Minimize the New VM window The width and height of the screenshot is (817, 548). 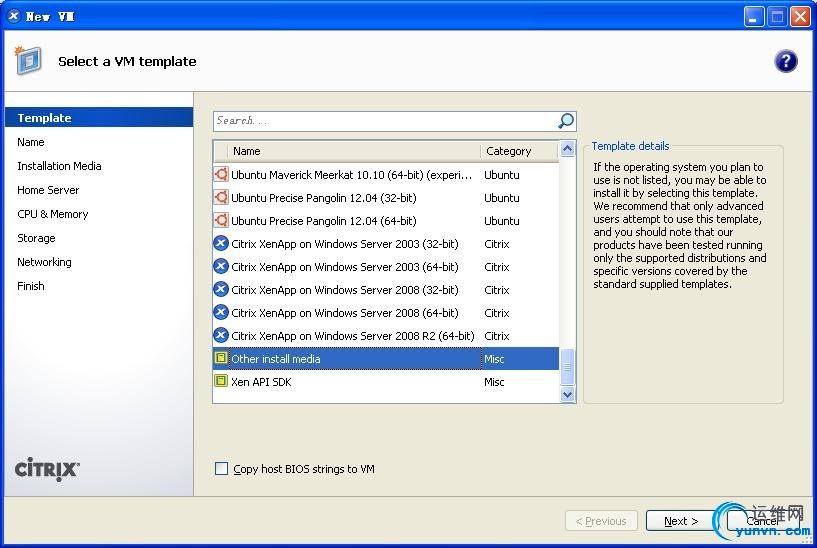pyautogui.click(x=753, y=17)
